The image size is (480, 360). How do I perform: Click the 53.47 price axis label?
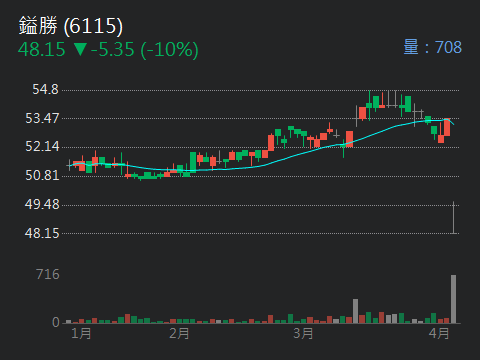pyautogui.click(x=42, y=118)
